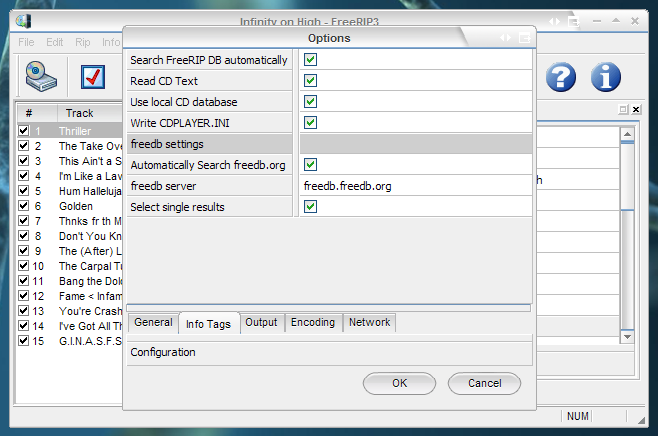Open the Edit menu
Image resolution: width=658 pixels, height=436 pixels.
tap(55, 42)
